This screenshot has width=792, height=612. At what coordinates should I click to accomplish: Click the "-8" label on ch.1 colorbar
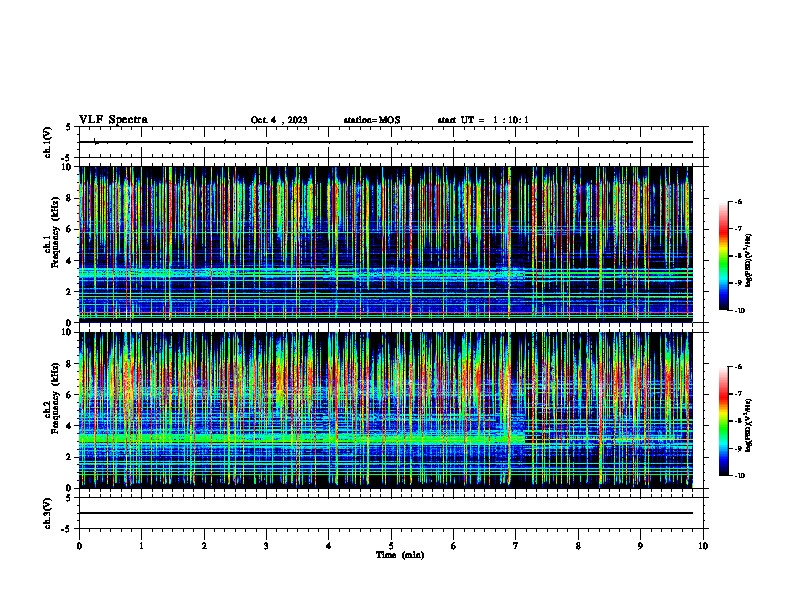(x=738, y=256)
